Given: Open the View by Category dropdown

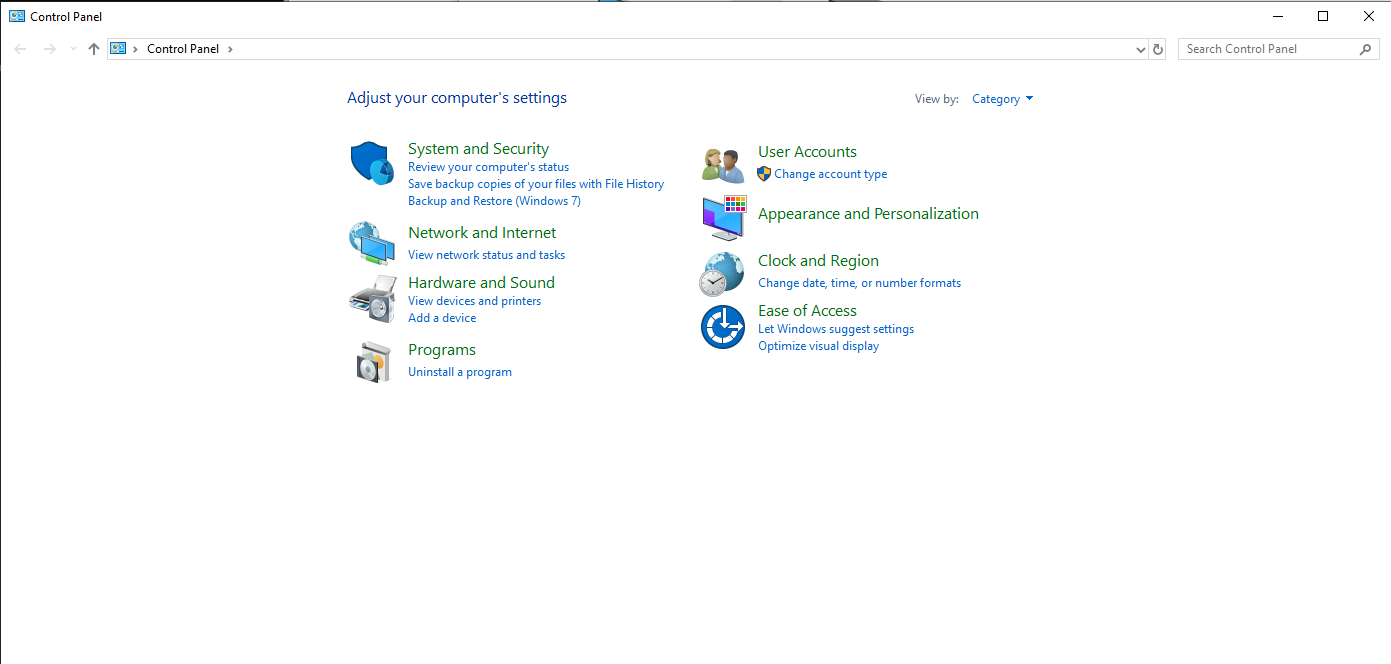Looking at the screenshot, I should tap(1003, 99).
